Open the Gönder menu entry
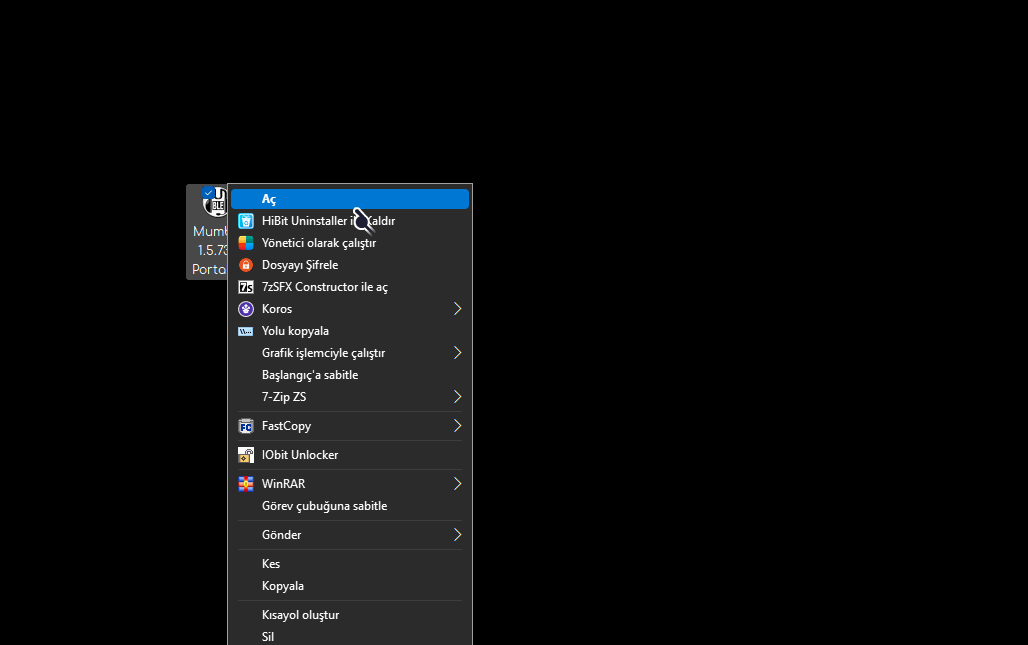The height and width of the screenshot is (645, 1028). click(x=350, y=535)
